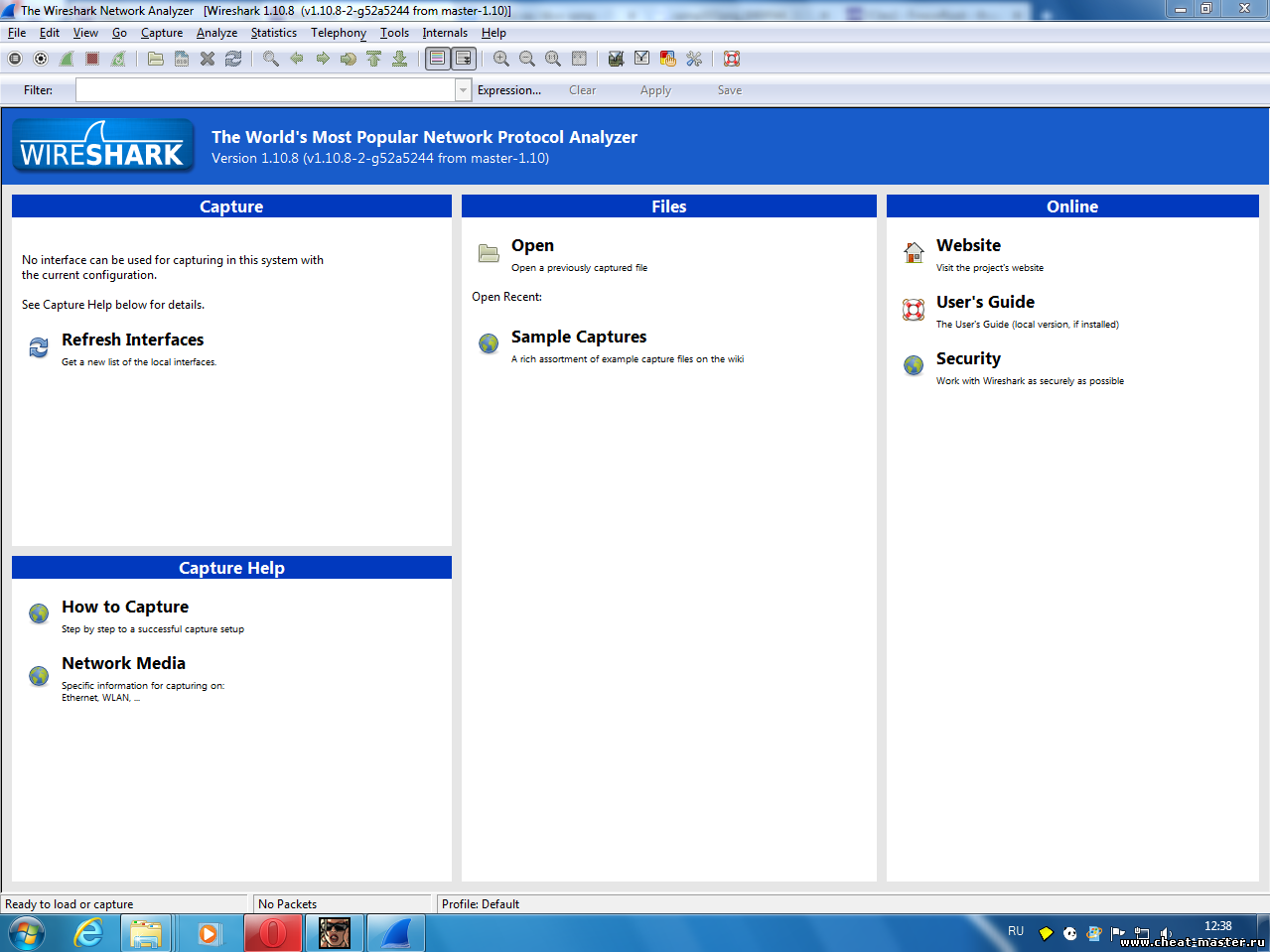Open the Telephony menu
Screen dimensions: 1270x952
[x=338, y=33]
